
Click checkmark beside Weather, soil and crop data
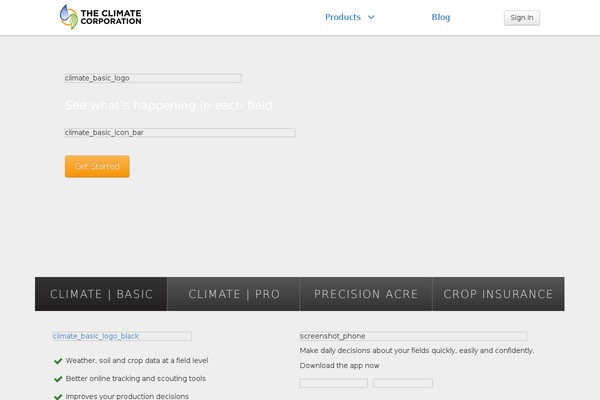coord(58,361)
